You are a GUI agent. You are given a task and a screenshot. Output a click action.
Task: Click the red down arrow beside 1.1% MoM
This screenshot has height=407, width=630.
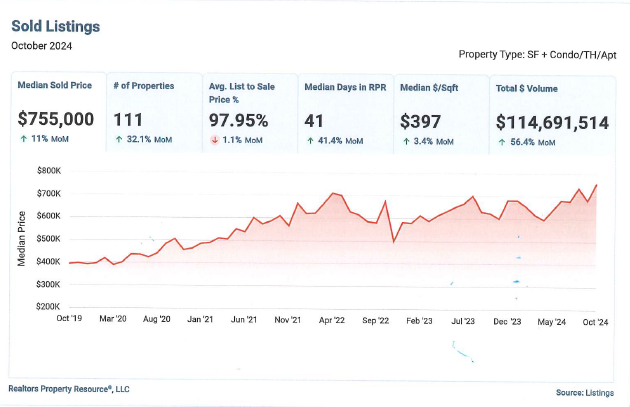215,140
